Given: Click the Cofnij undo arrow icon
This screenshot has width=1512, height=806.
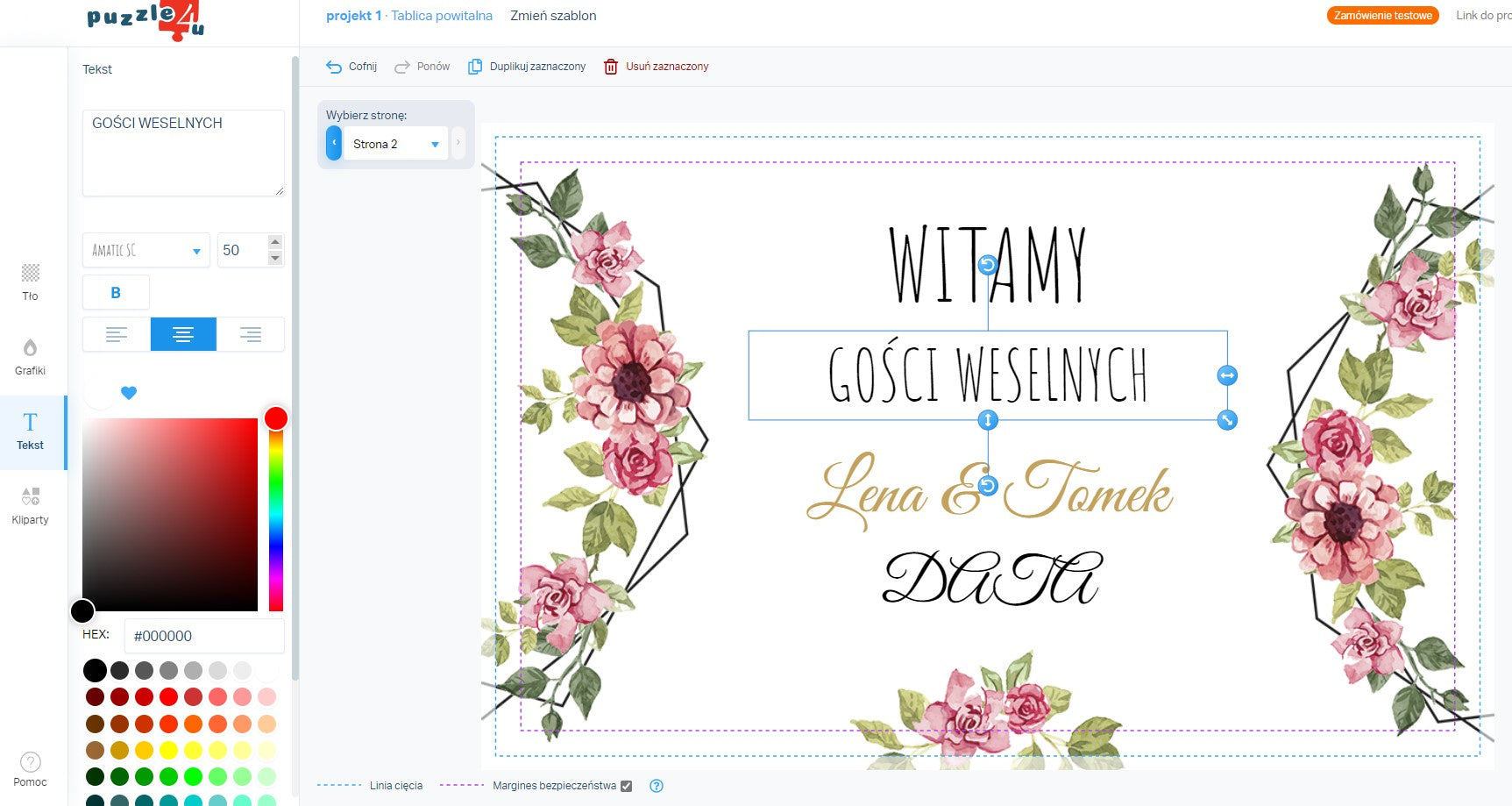Looking at the screenshot, I should [334, 67].
